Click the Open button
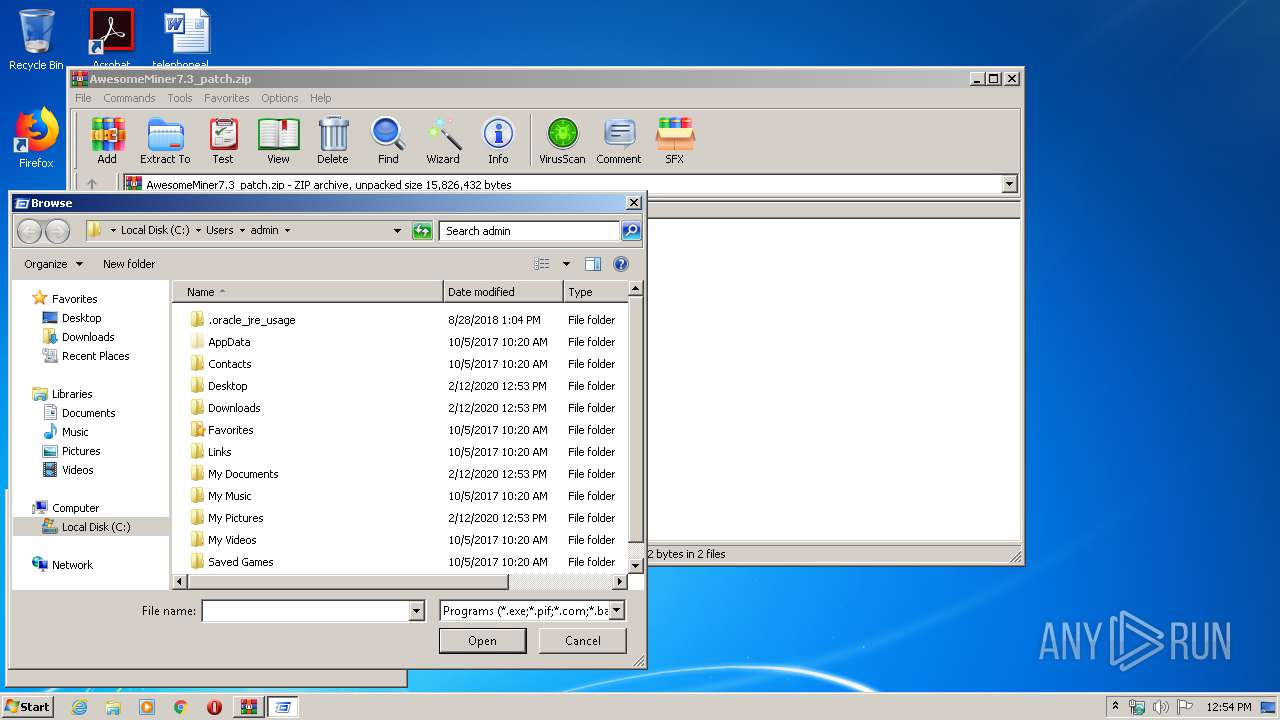 coord(482,641)
